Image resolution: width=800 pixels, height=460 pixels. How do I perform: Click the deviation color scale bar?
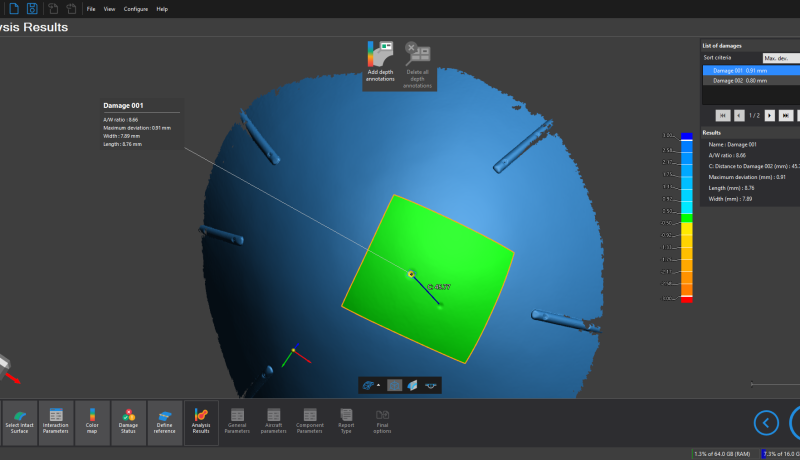(686, 215)
